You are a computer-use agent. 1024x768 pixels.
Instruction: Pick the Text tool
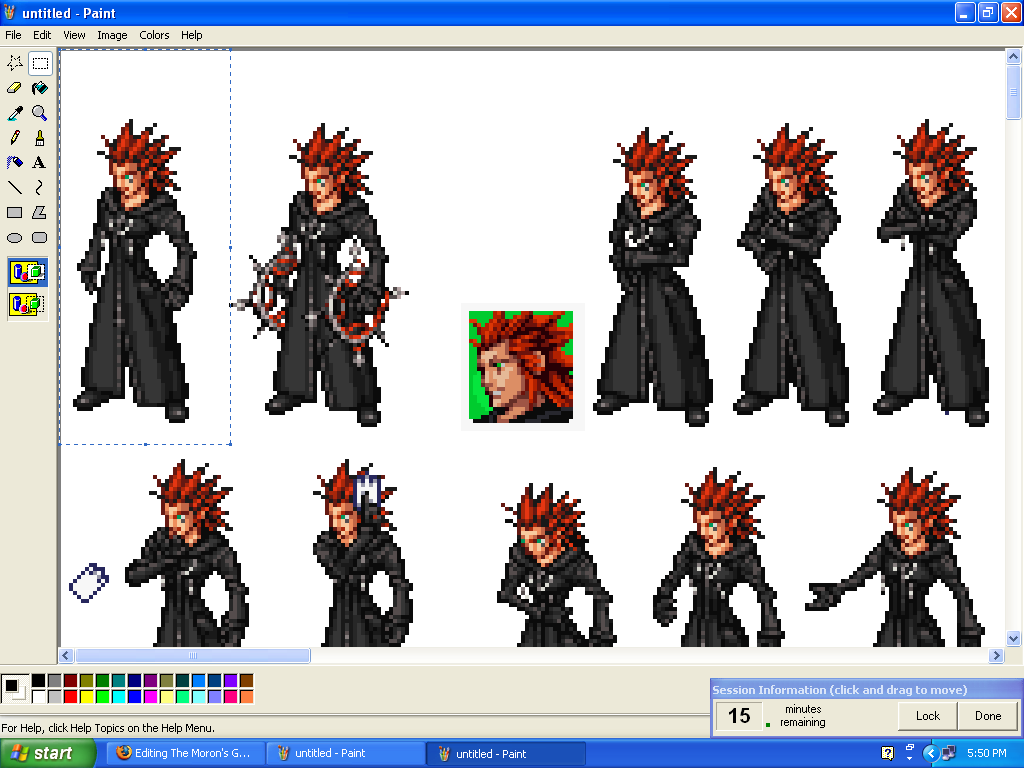(40, 162)
